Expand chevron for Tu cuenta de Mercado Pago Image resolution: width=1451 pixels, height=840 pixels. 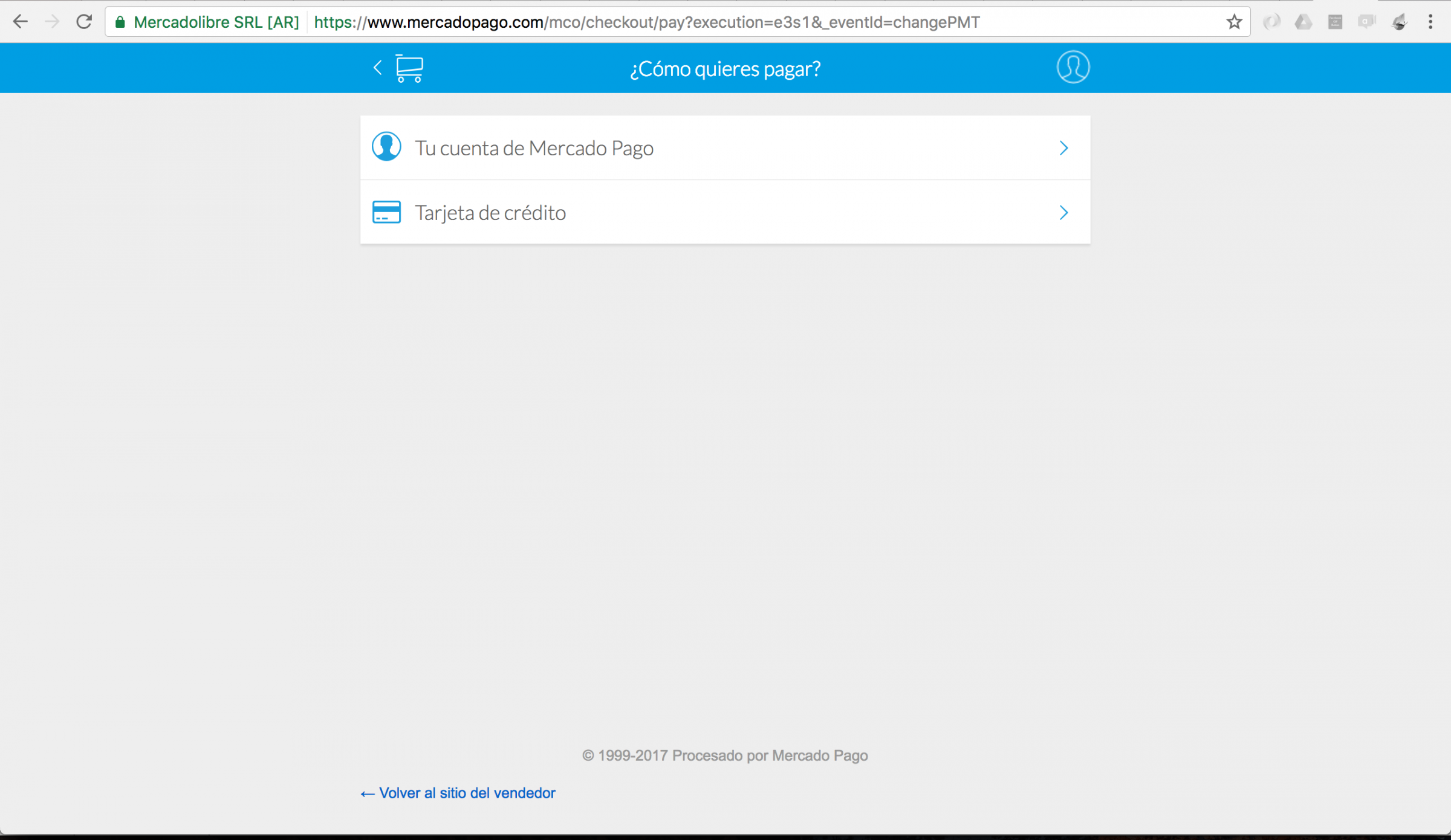coord(1063,148)
